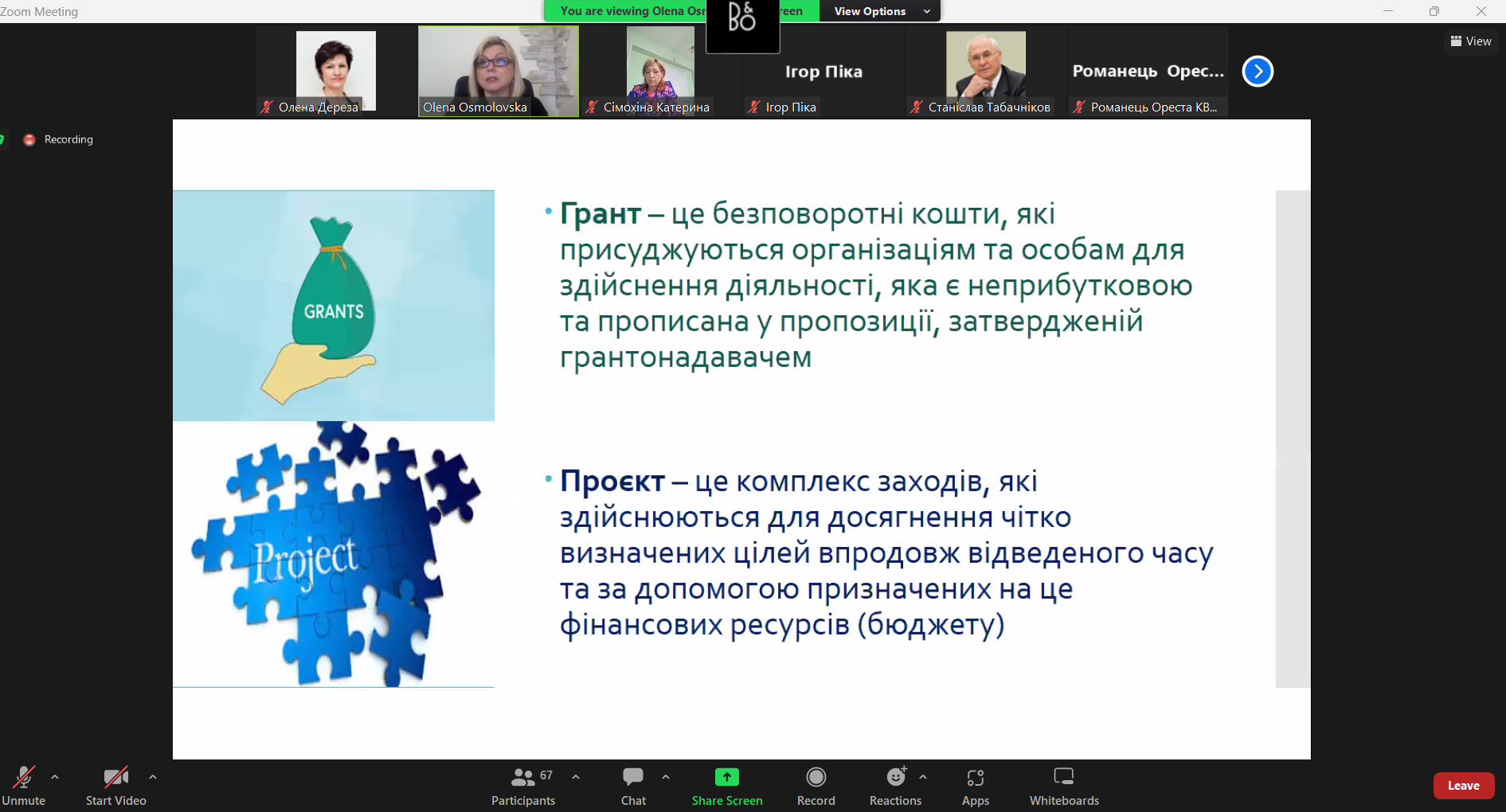1506x812 pixels.
Task: Show next page of participant videos
Action: 1258,72
